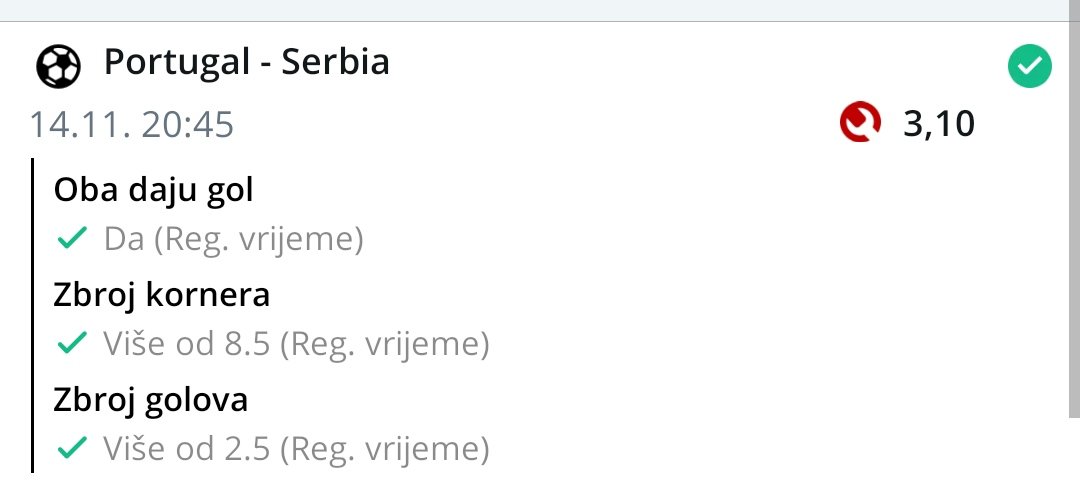
Task: Click the Više od 8.5 corners selection
Action: (296, 345)
